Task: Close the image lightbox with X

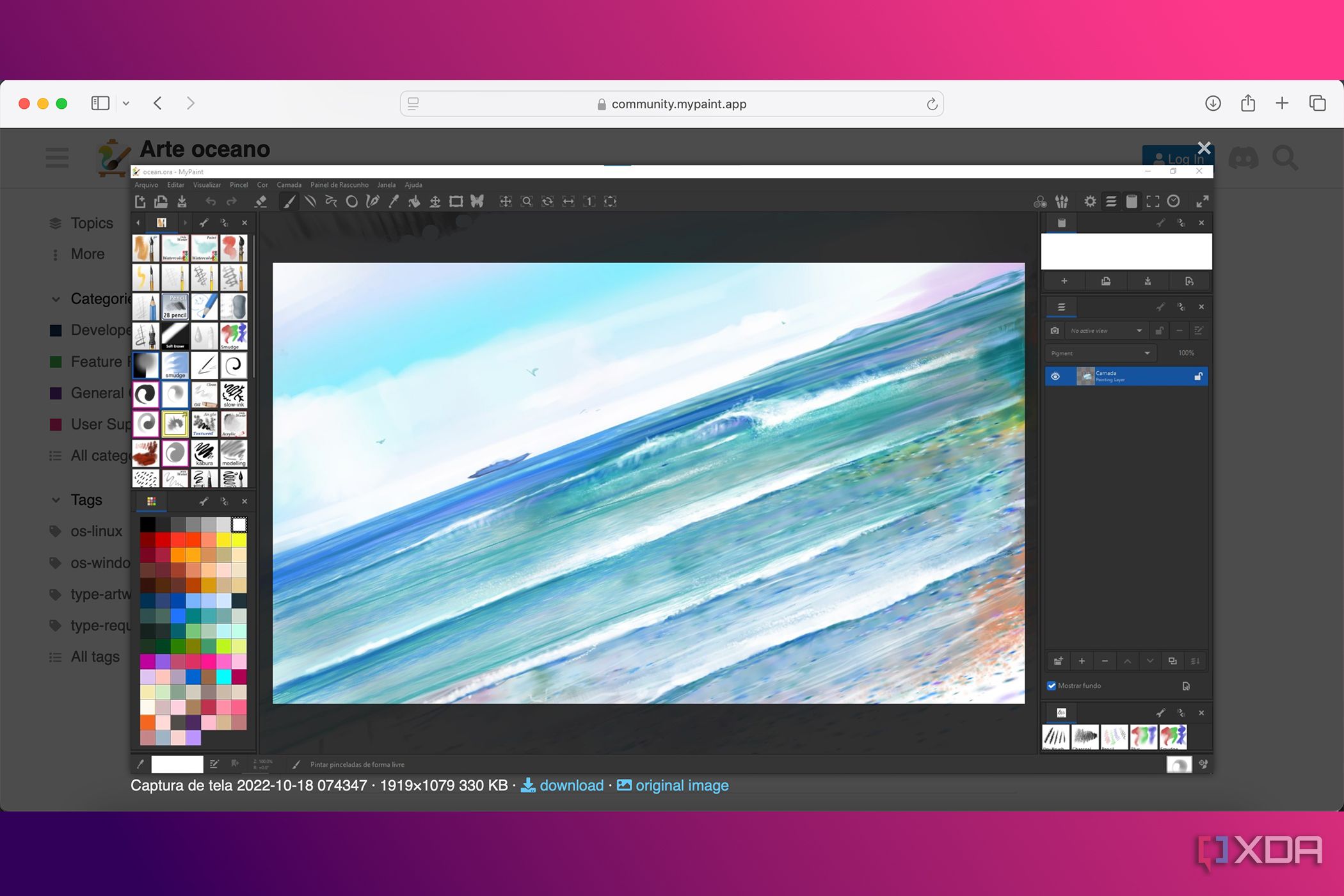Action: click(x=1204, y=148)
